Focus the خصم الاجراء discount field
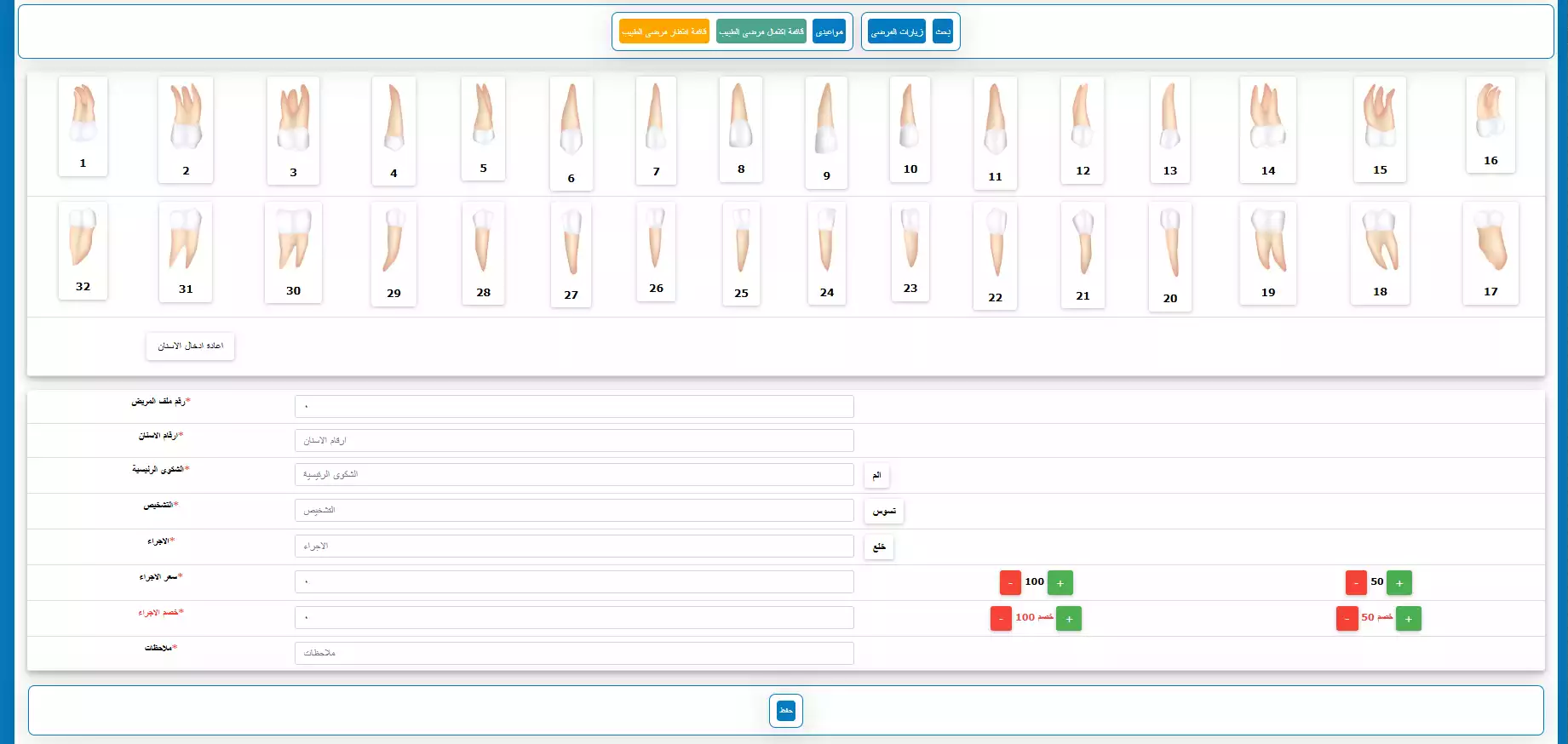This screenshot has height=744, width=1568. point(574,617)
